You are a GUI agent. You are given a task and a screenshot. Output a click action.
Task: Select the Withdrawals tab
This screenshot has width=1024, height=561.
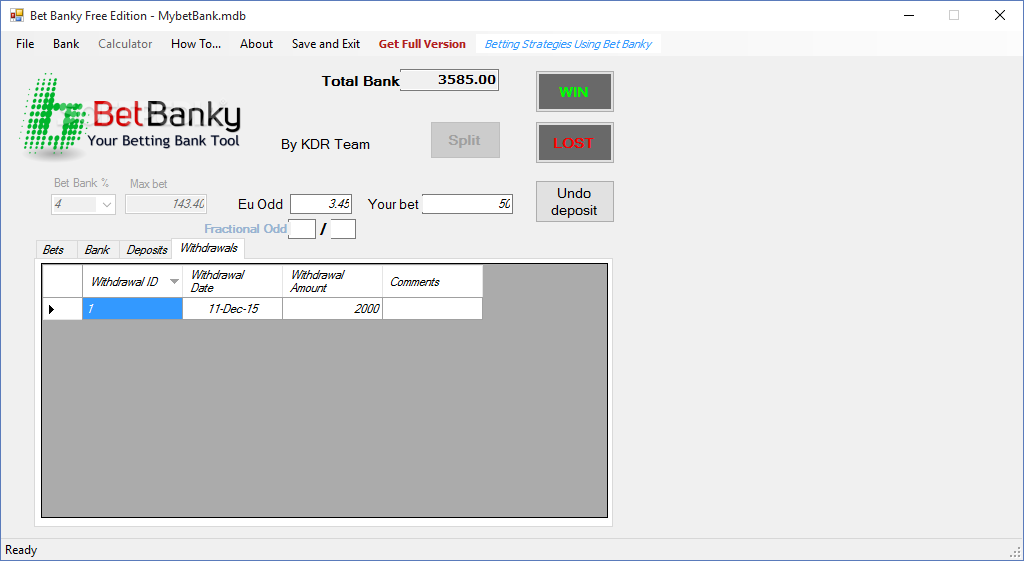pos(208,248)
